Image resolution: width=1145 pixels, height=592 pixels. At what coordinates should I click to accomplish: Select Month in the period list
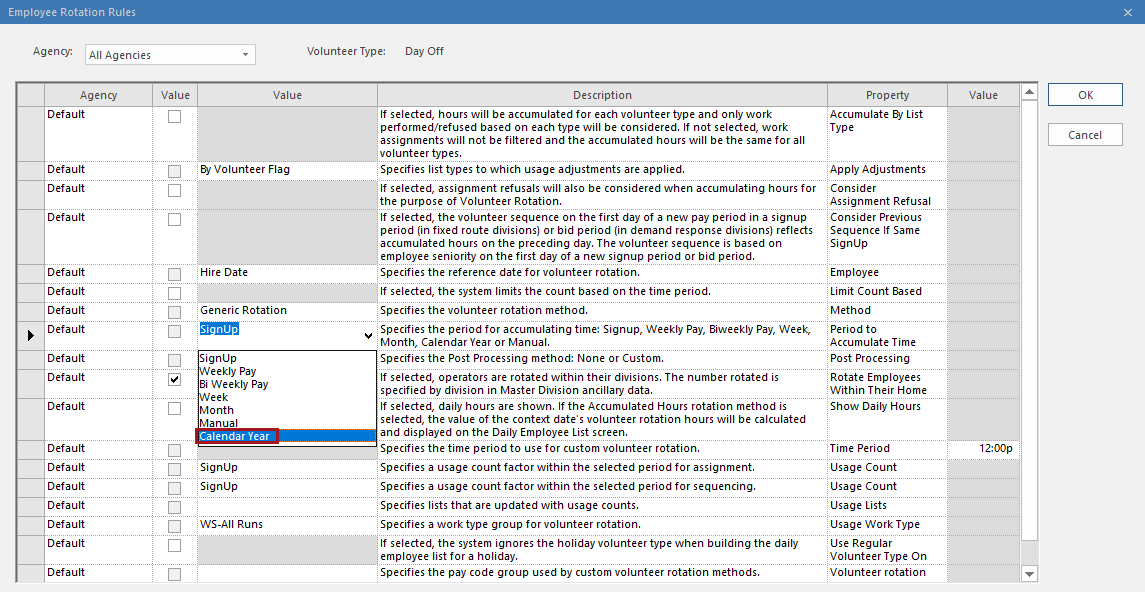point(216,410)
